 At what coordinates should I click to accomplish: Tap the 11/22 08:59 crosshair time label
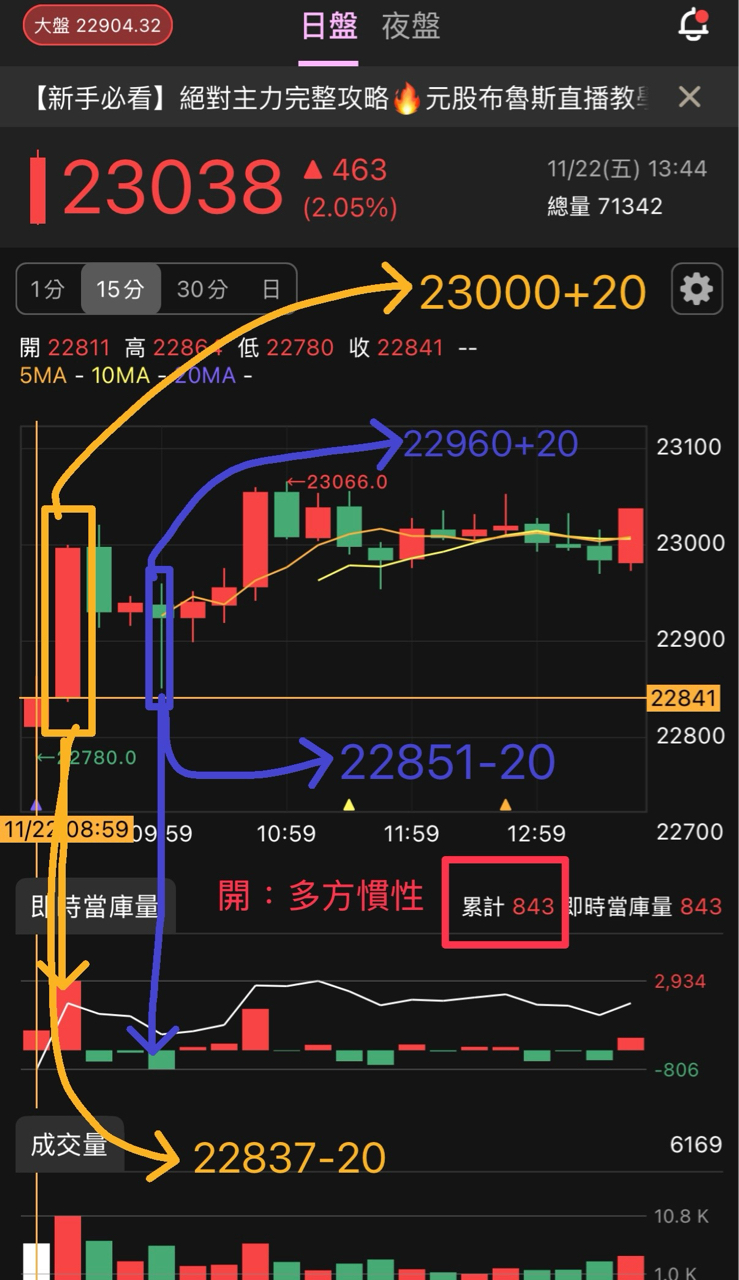click(67, 829)
